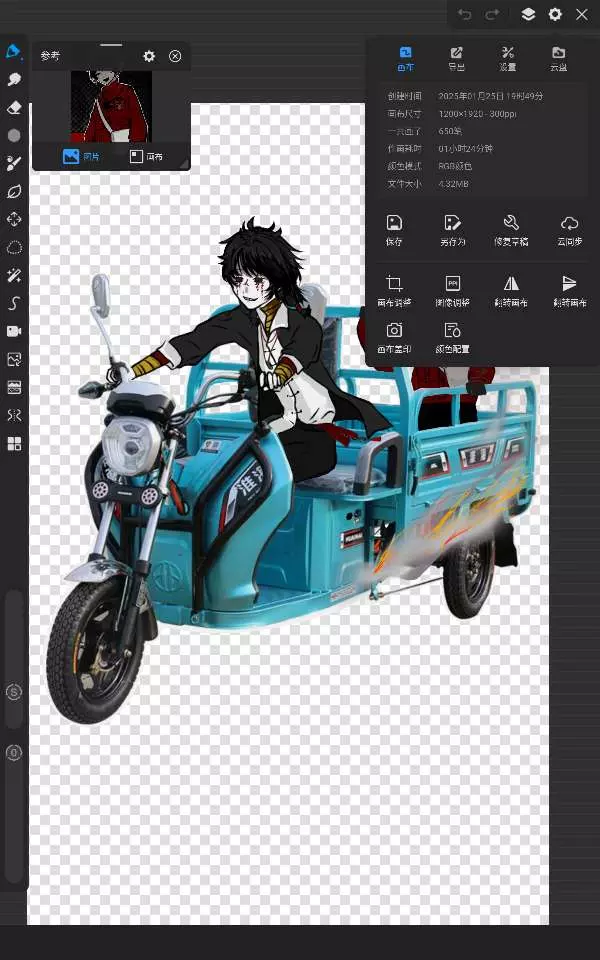Open the 画布 tab
Screen dimensions: 600x960
406,59
